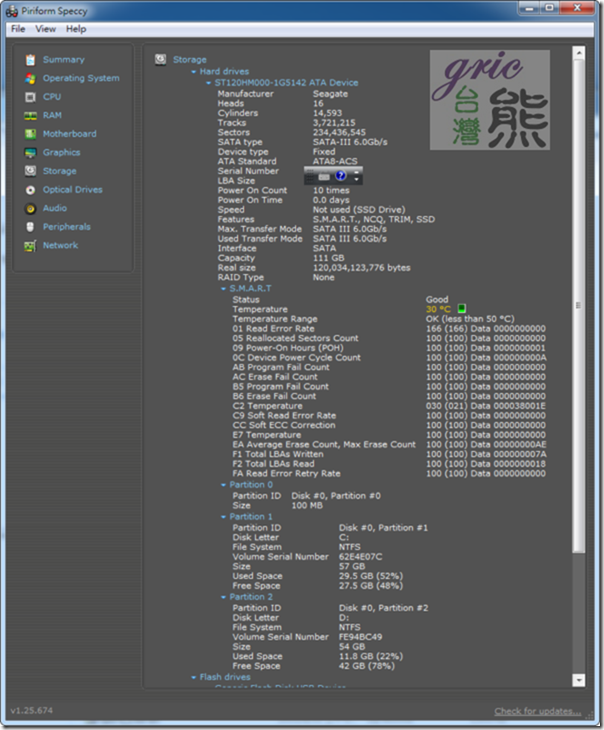Click the Used Space 29.5 GB (52%) value
The height and width of the screenshot is (730, 604).
click(x=371, y=576)
